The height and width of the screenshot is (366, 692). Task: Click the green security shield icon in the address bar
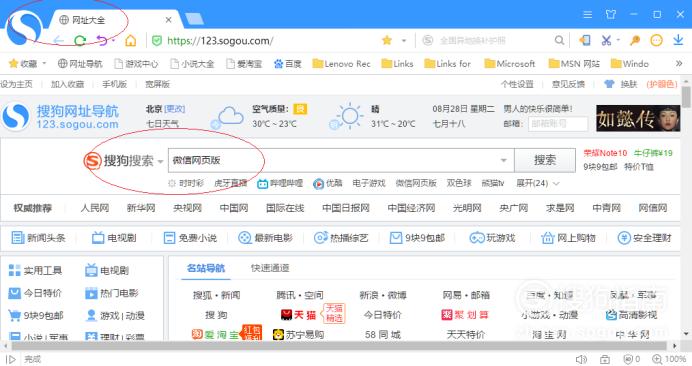pyautogui.click(x=157, y=41)
